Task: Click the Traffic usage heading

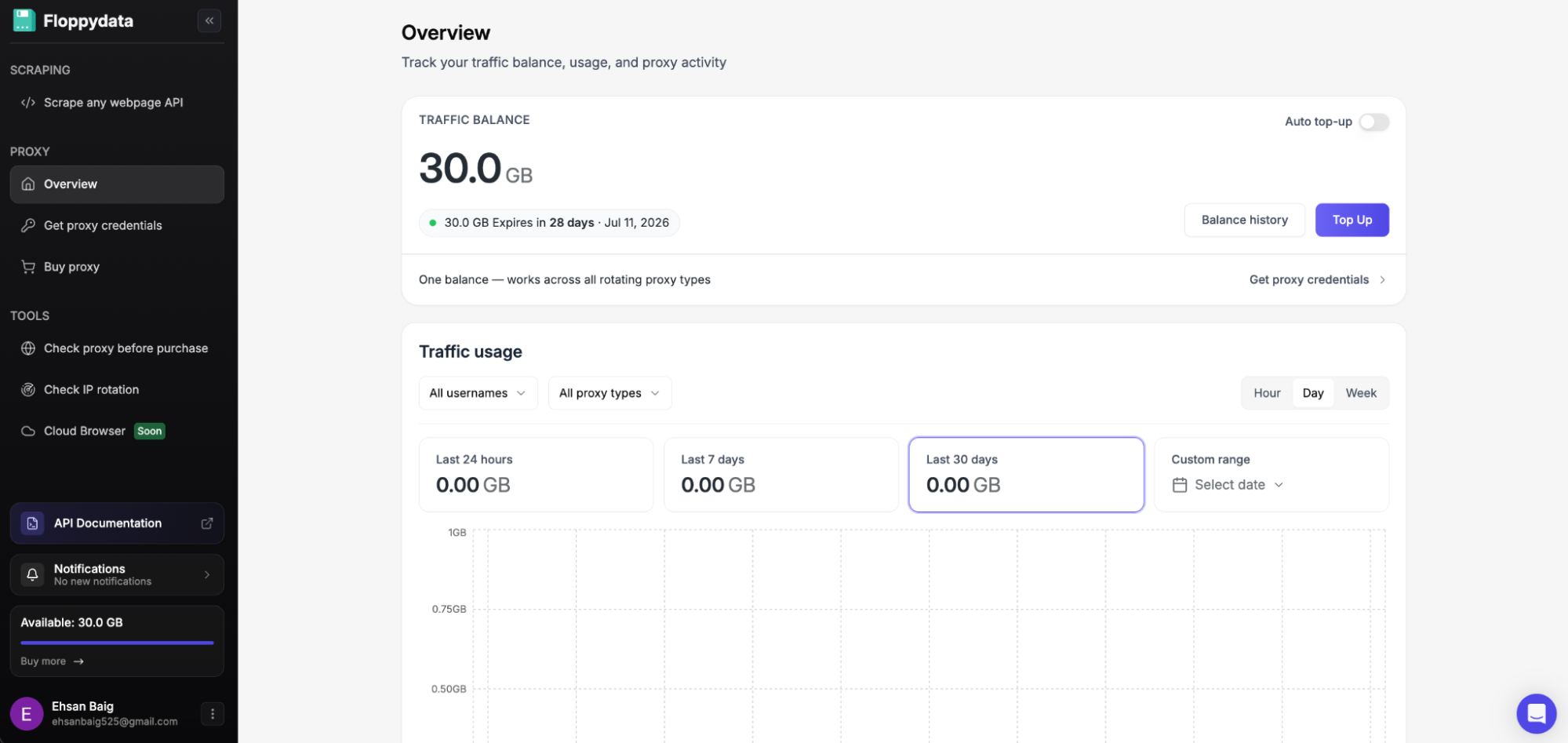Action: [471, 352]
